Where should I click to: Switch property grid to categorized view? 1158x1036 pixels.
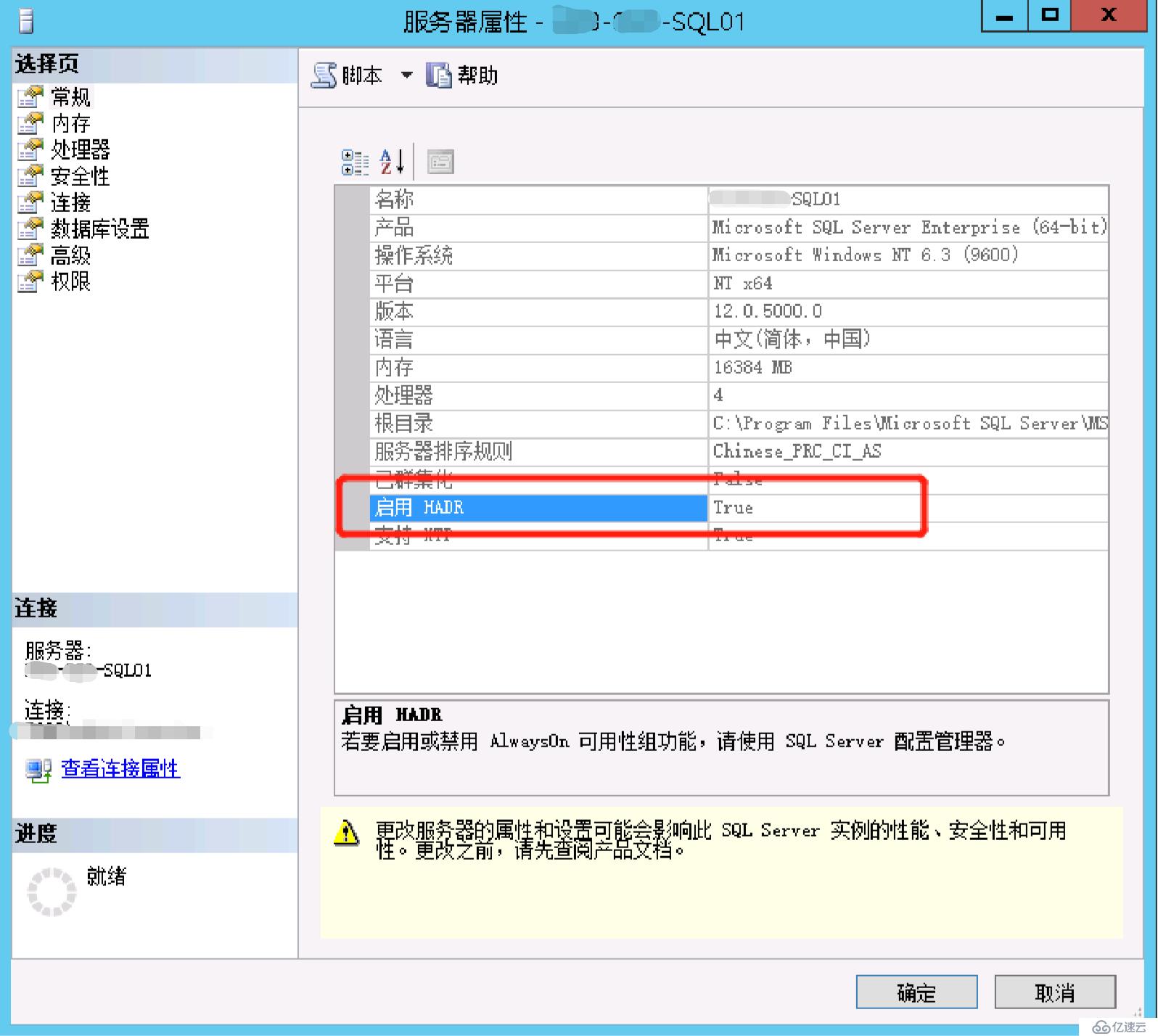(355, 163)
